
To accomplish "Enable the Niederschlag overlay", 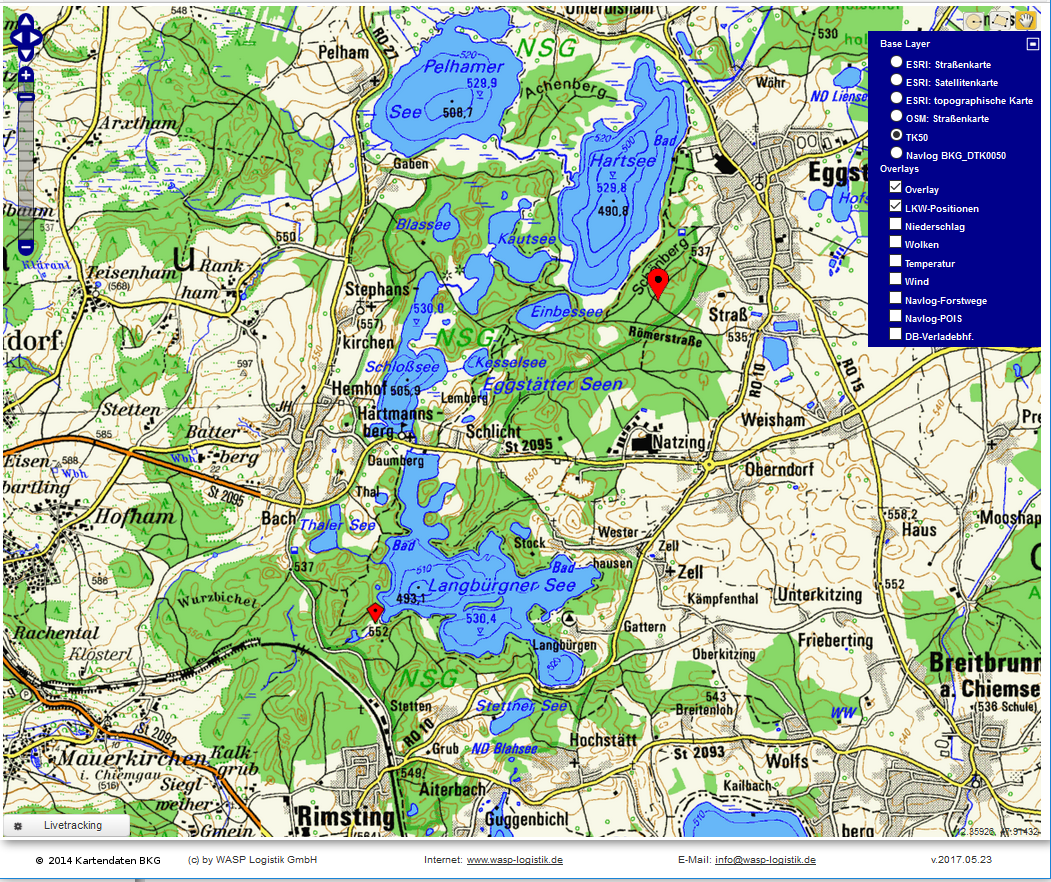I will pos(896,225).
